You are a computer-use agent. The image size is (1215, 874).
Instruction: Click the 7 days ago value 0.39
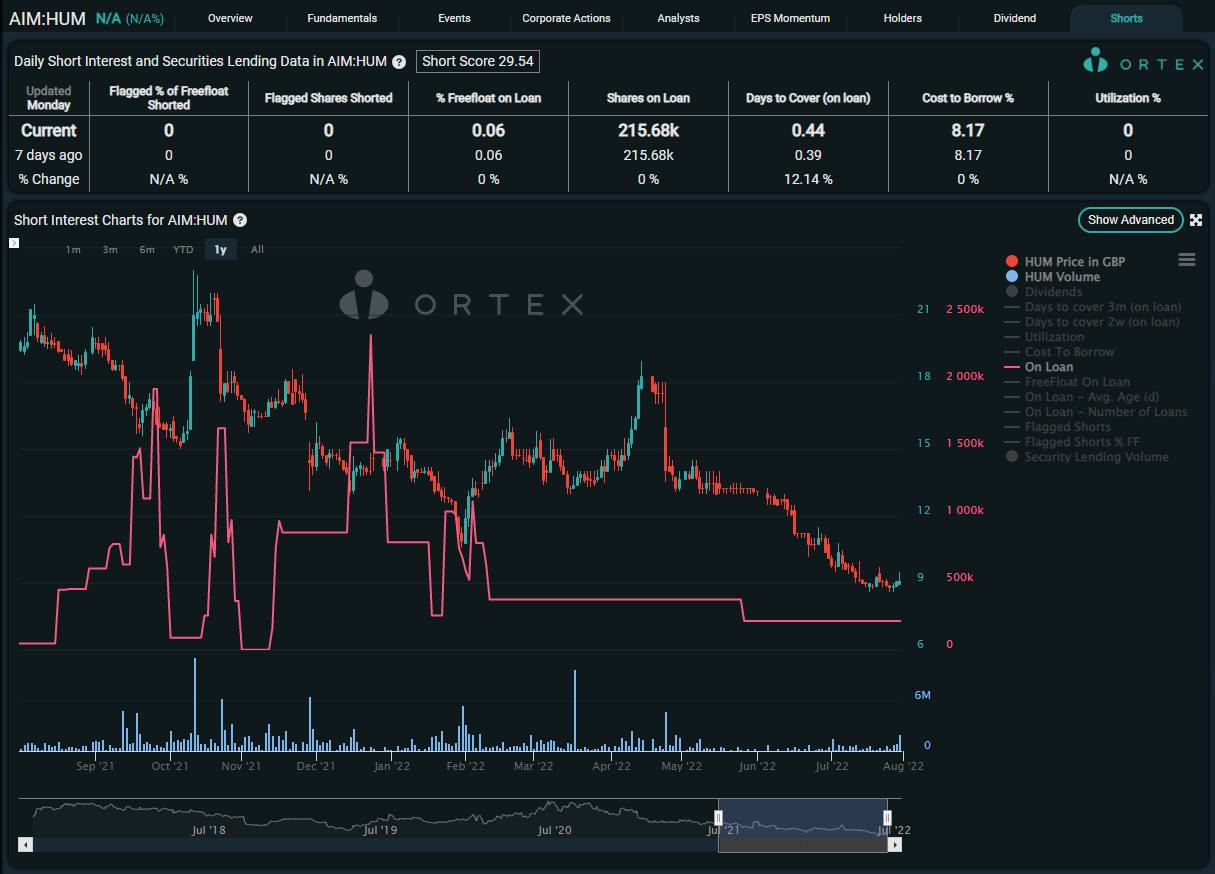click(808, 155)
